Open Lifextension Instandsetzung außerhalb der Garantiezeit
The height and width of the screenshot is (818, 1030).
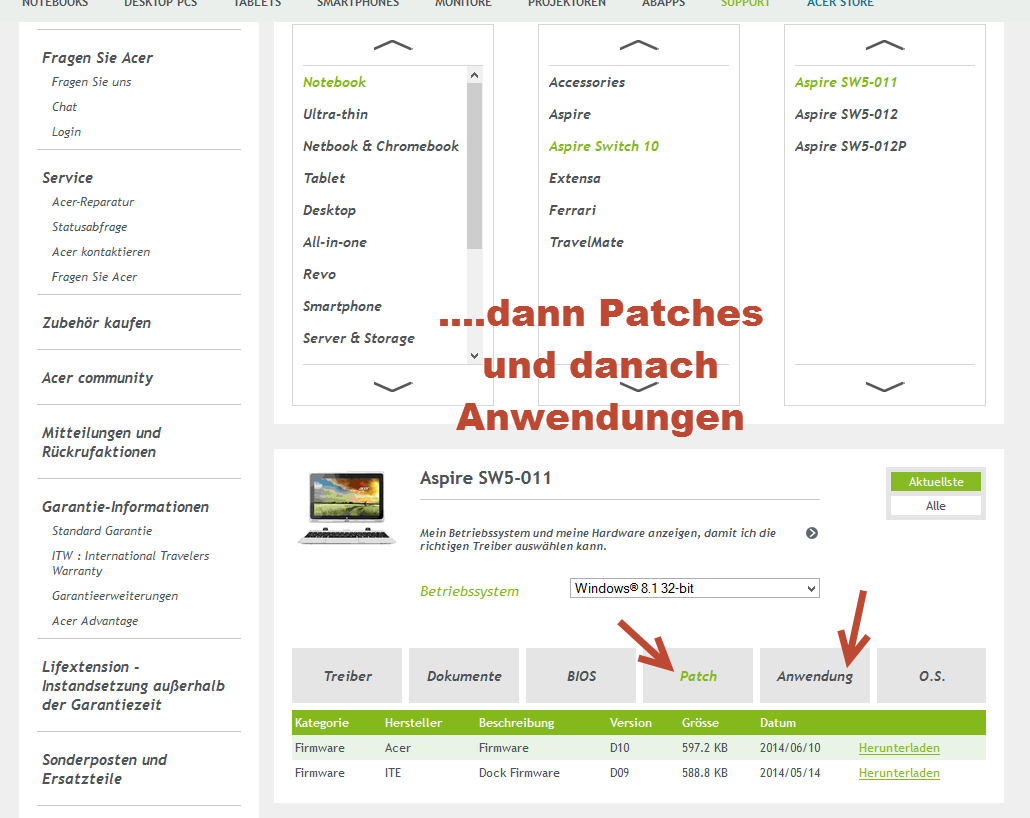133,685
